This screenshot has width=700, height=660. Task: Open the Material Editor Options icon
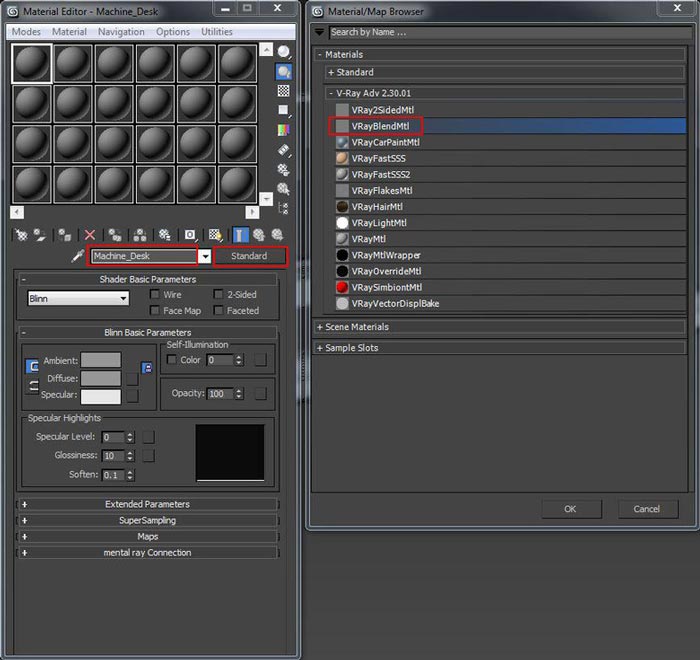pyautogui.click(x=283, y=169)
